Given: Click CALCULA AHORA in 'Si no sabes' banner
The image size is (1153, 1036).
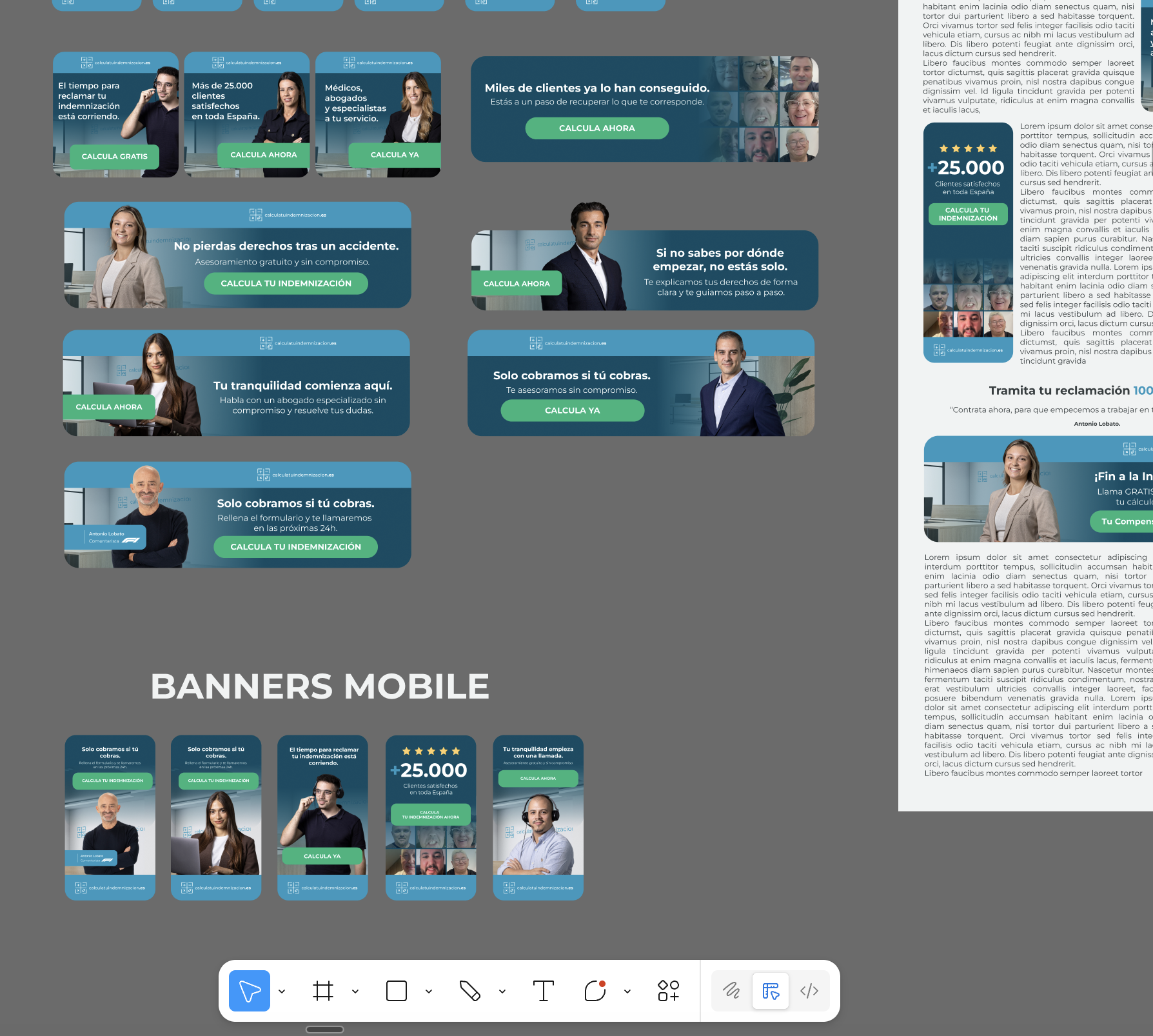Looking at the screenshot, I should tap(517, 284).
